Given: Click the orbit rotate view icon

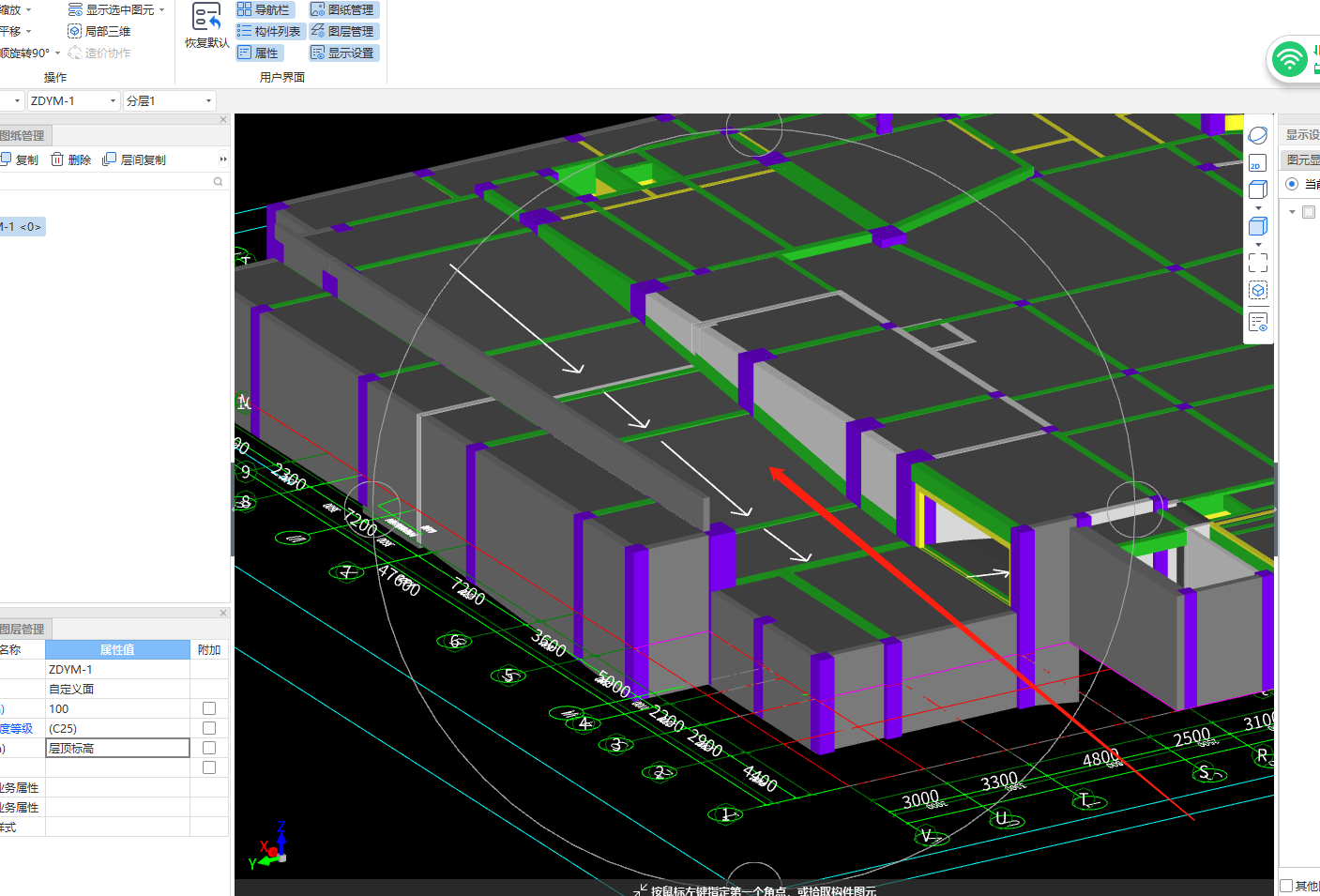Looking at the screenshot, I should coord(1258,135).
